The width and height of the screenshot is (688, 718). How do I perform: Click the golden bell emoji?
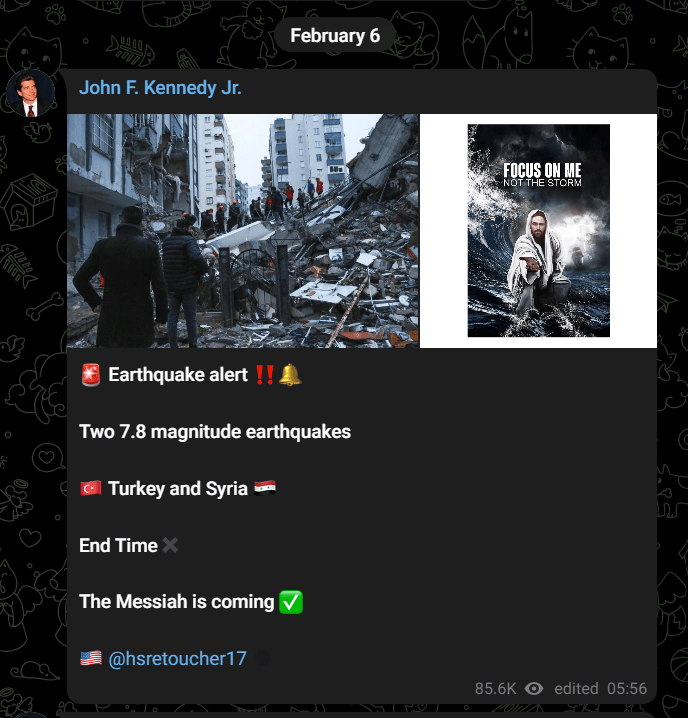290,375
